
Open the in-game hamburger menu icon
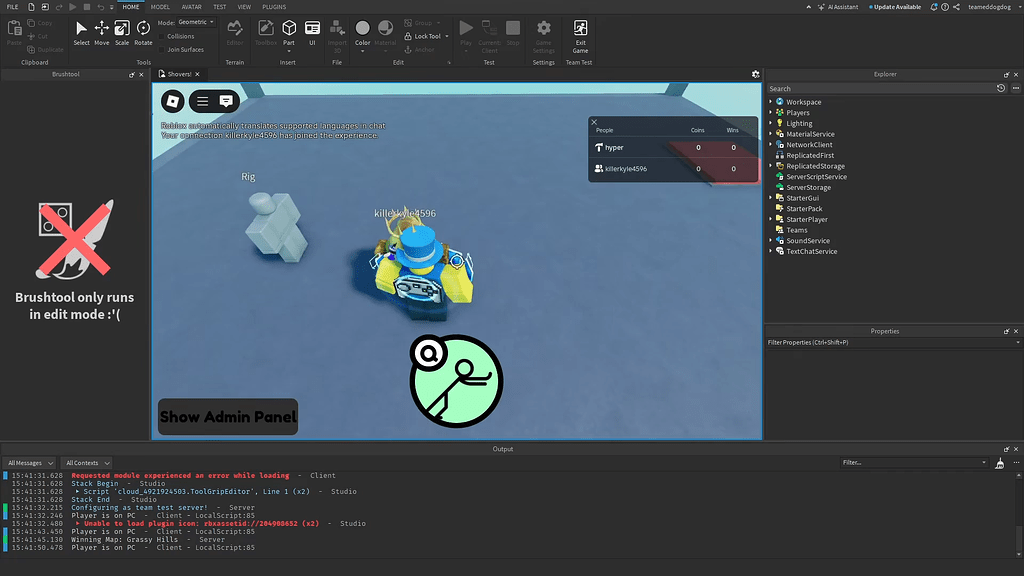click(x=202, y=101)
